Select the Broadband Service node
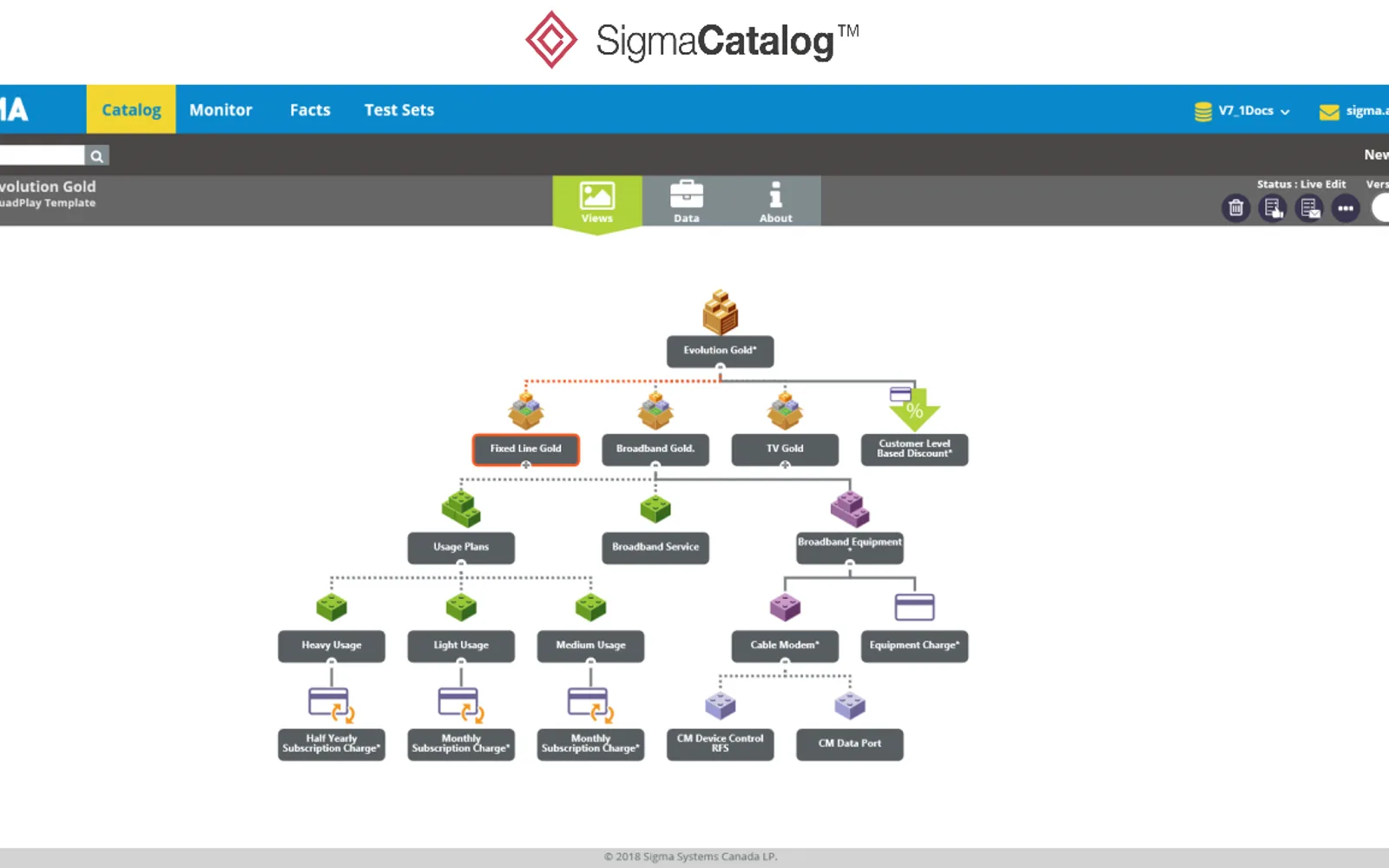Viewport: 1389px width, 868px height. (655, 548)
